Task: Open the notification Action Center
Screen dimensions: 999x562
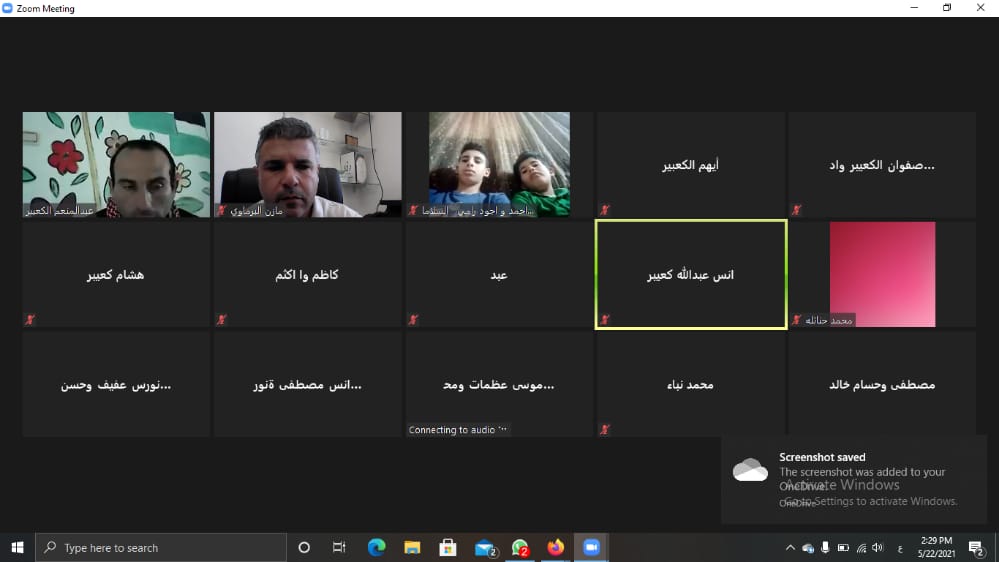Action: click(976, 547)
